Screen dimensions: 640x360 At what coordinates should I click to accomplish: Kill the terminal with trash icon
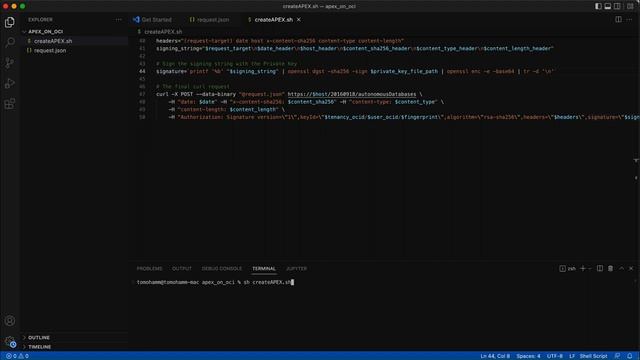tap(610, 268)
